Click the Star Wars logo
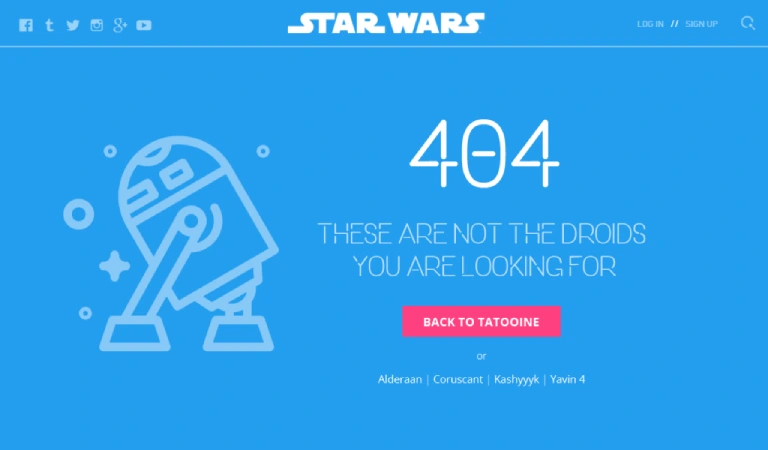 coord(386,23)
